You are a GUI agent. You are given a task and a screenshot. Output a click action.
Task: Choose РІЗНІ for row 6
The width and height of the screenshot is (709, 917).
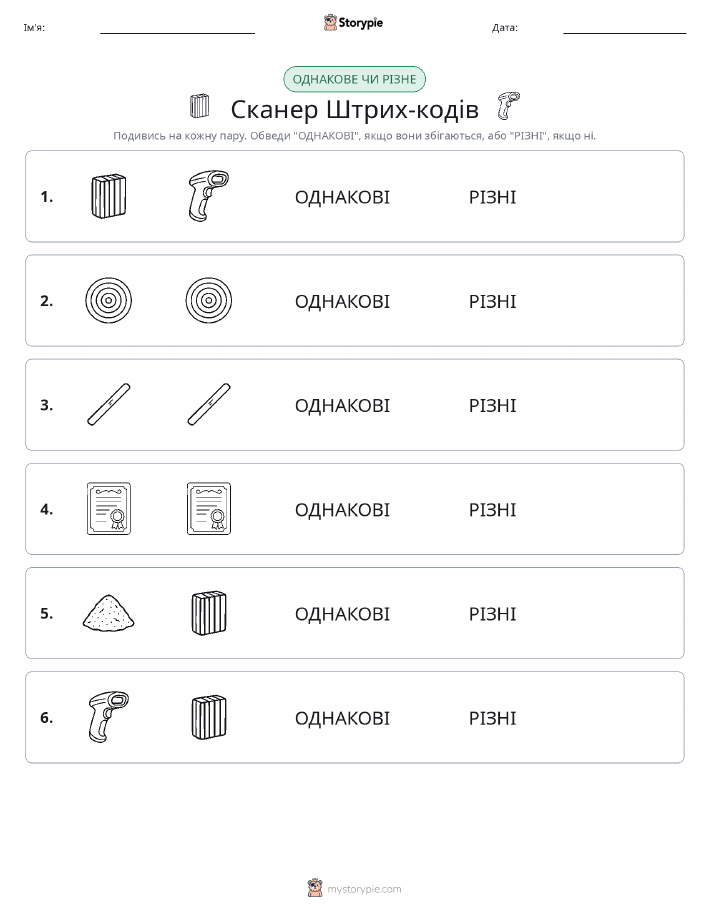point(493,718)
